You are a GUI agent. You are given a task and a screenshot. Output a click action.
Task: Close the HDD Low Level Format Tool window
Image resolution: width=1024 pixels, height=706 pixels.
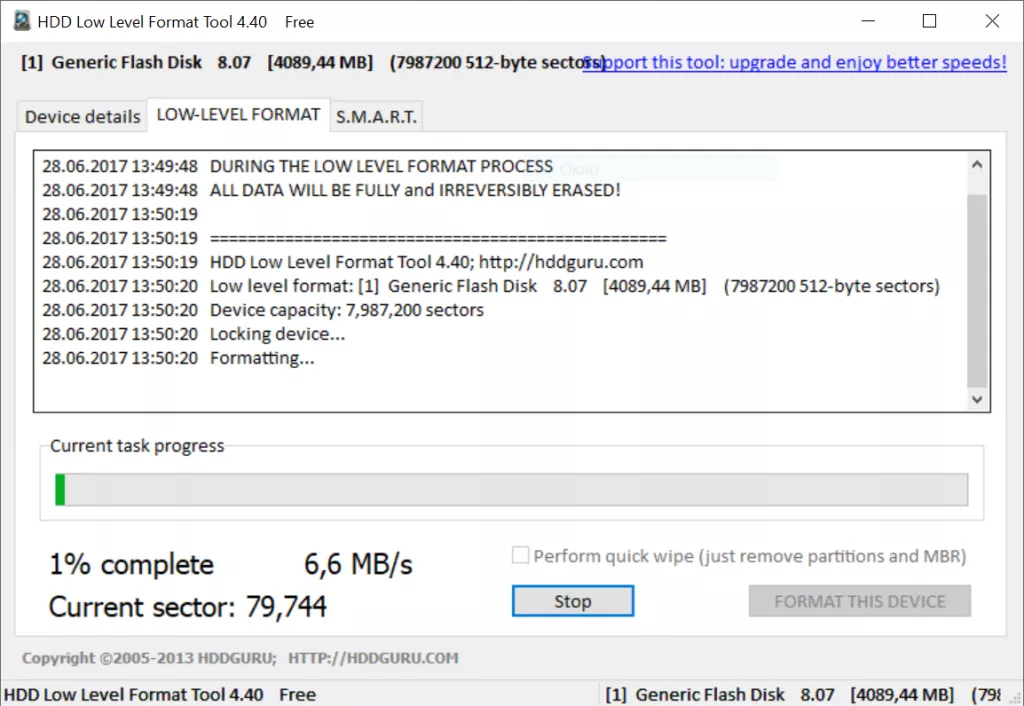[x=992, y=21]
